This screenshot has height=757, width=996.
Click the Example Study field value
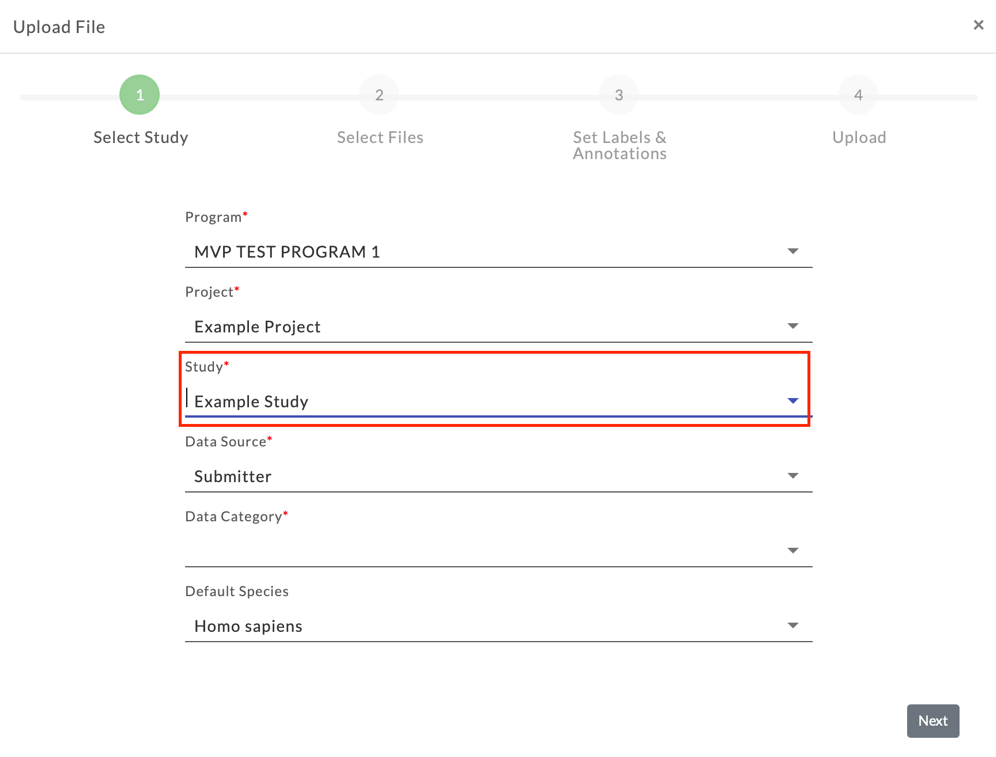[251, 402]
